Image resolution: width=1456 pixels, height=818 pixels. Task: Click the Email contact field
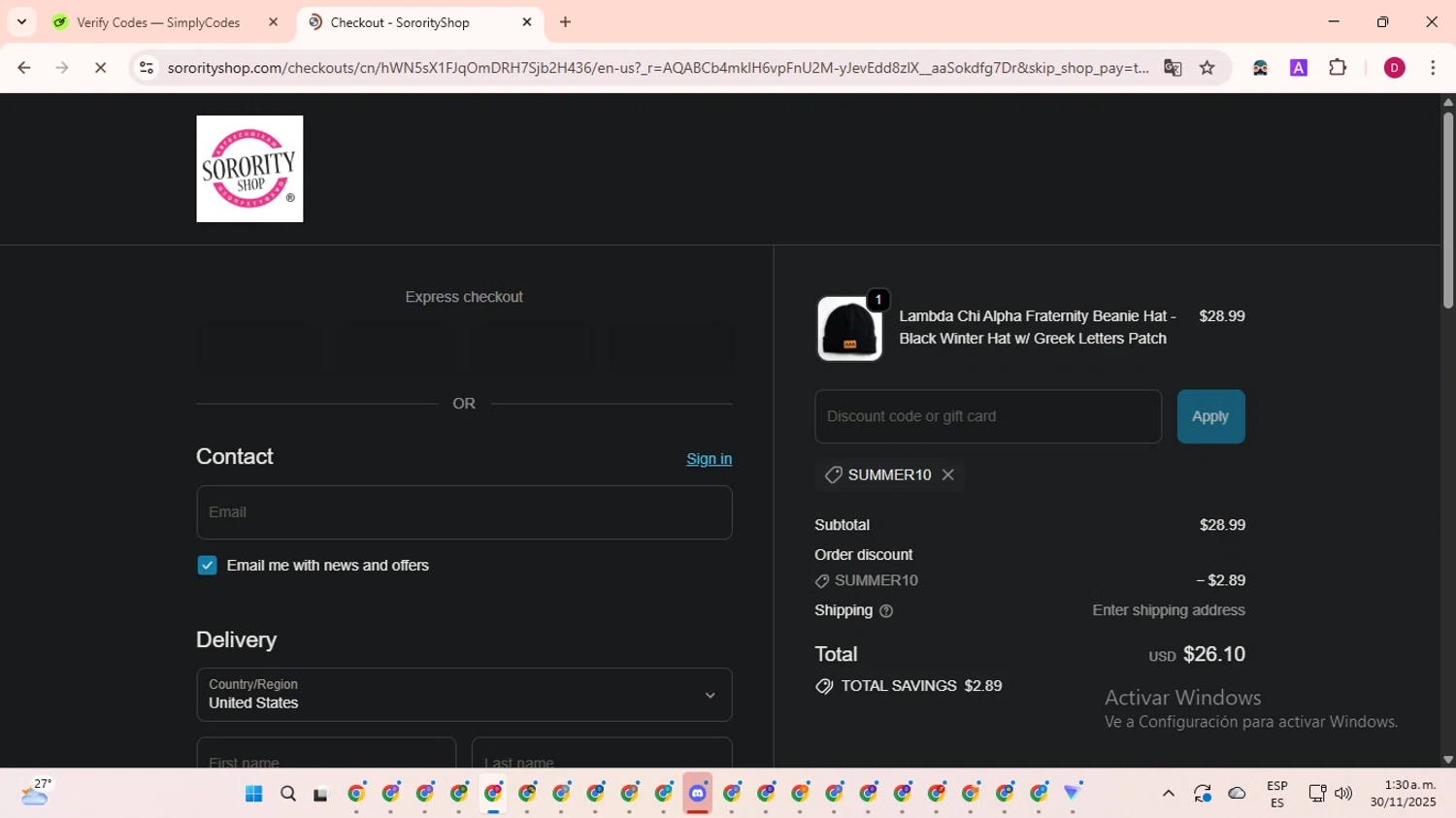464,512
